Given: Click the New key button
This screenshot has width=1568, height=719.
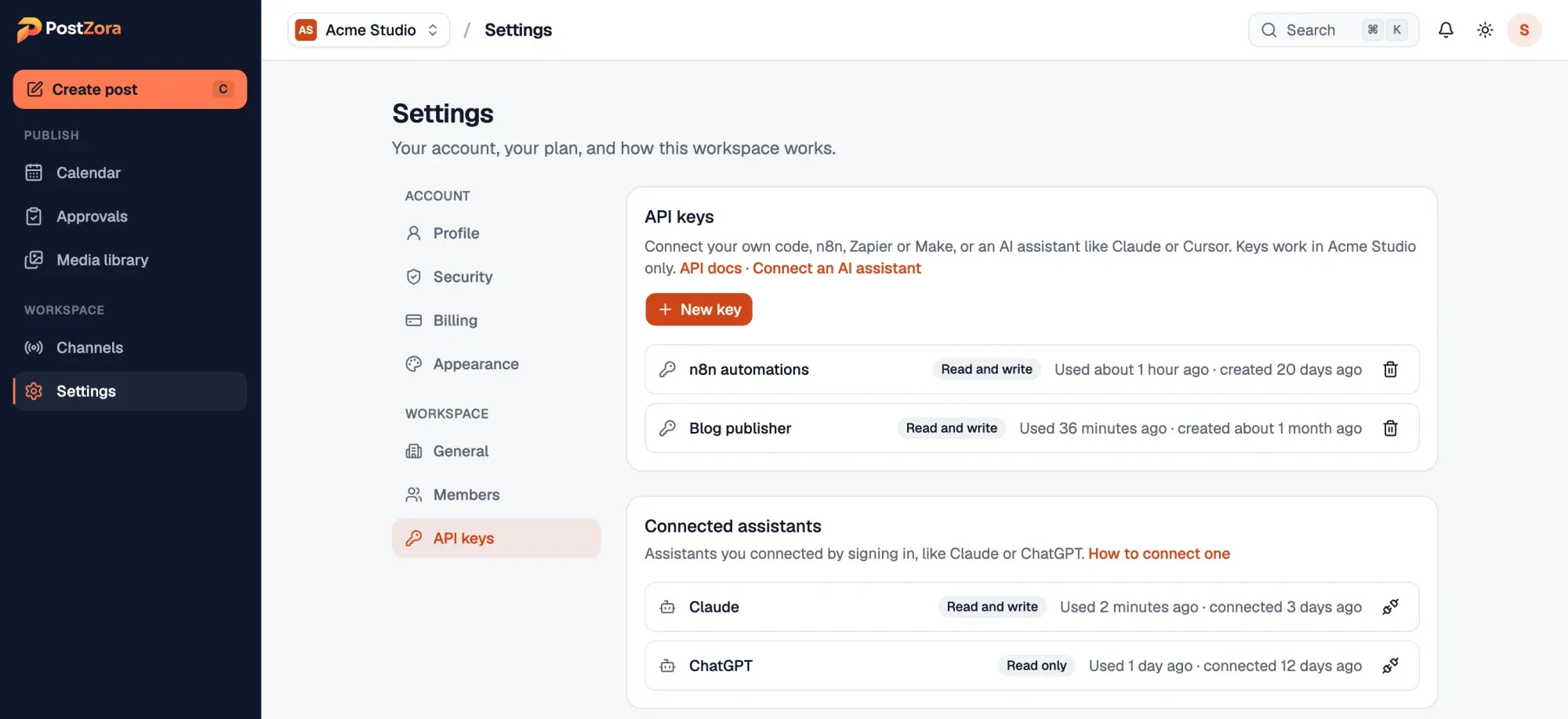Looking at the screenshot, I should pos(699,310).
